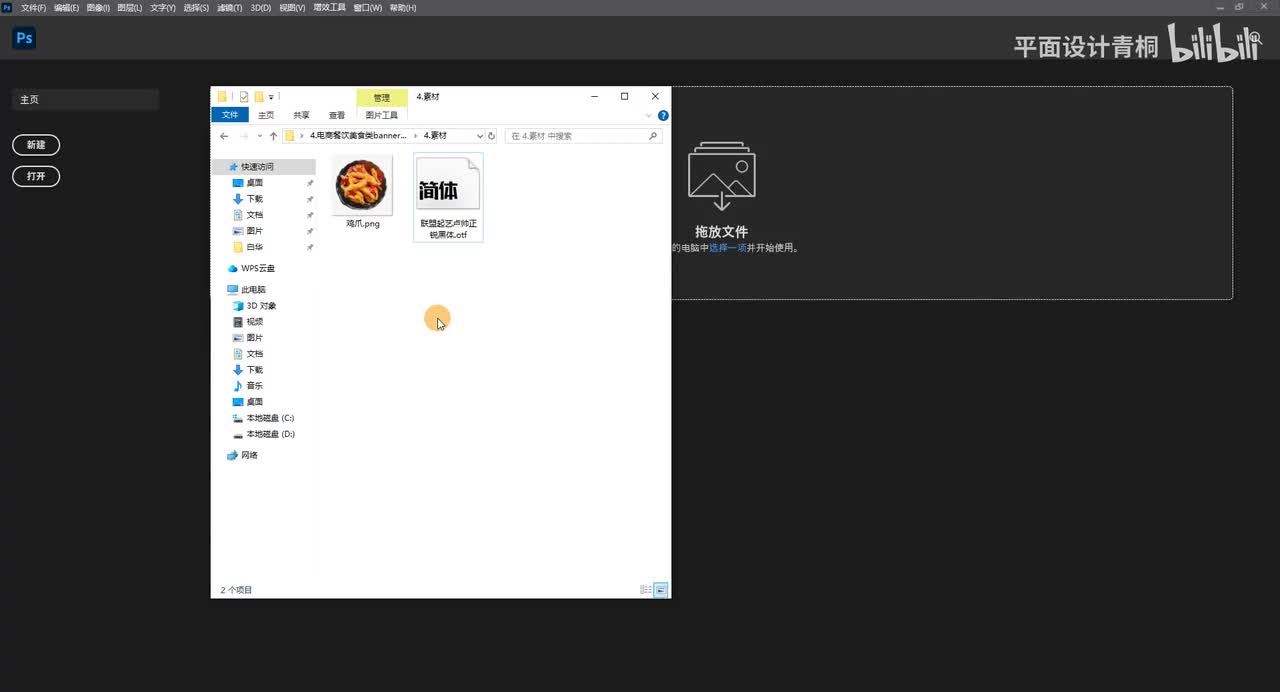This screenshot has height=692, width=1280.
Task: Open the 增效工具 menu in Photoshop
Action: point(329,7)
